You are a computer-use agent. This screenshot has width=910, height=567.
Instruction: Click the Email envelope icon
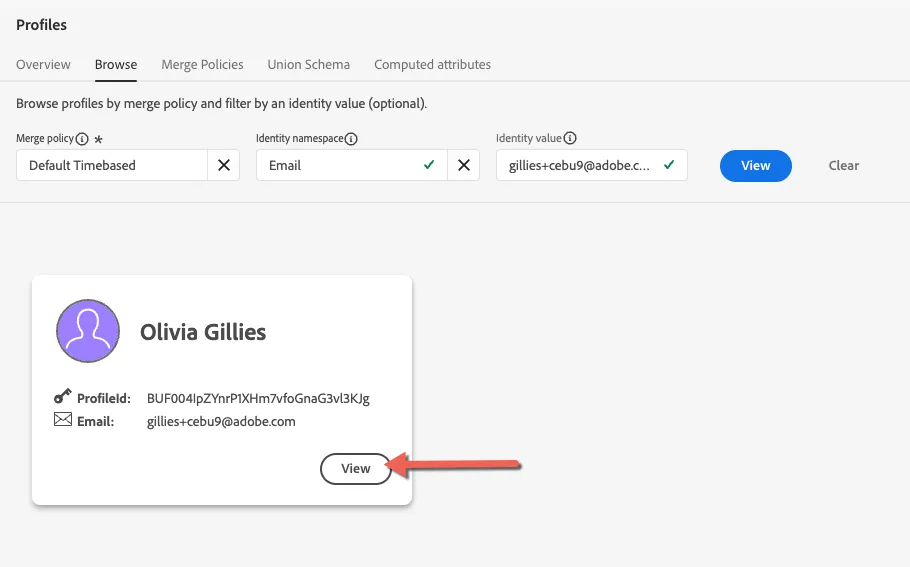(x=63, y=420)
